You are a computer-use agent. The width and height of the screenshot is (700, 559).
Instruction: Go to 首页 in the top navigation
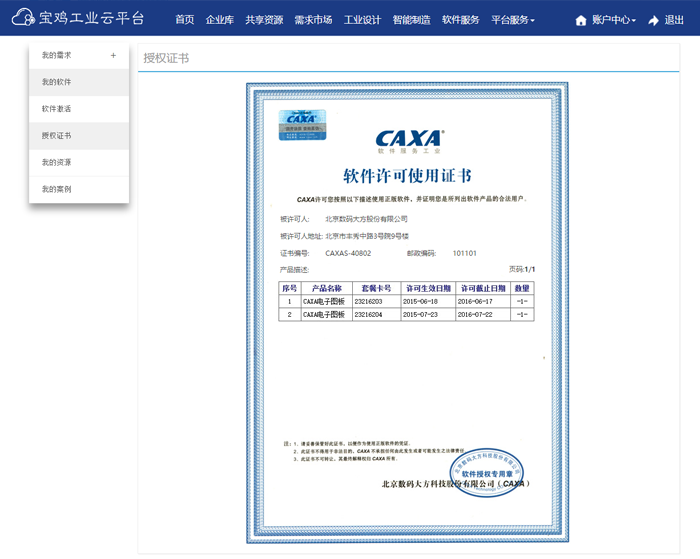pyautogui.click(x=184, y=20)
